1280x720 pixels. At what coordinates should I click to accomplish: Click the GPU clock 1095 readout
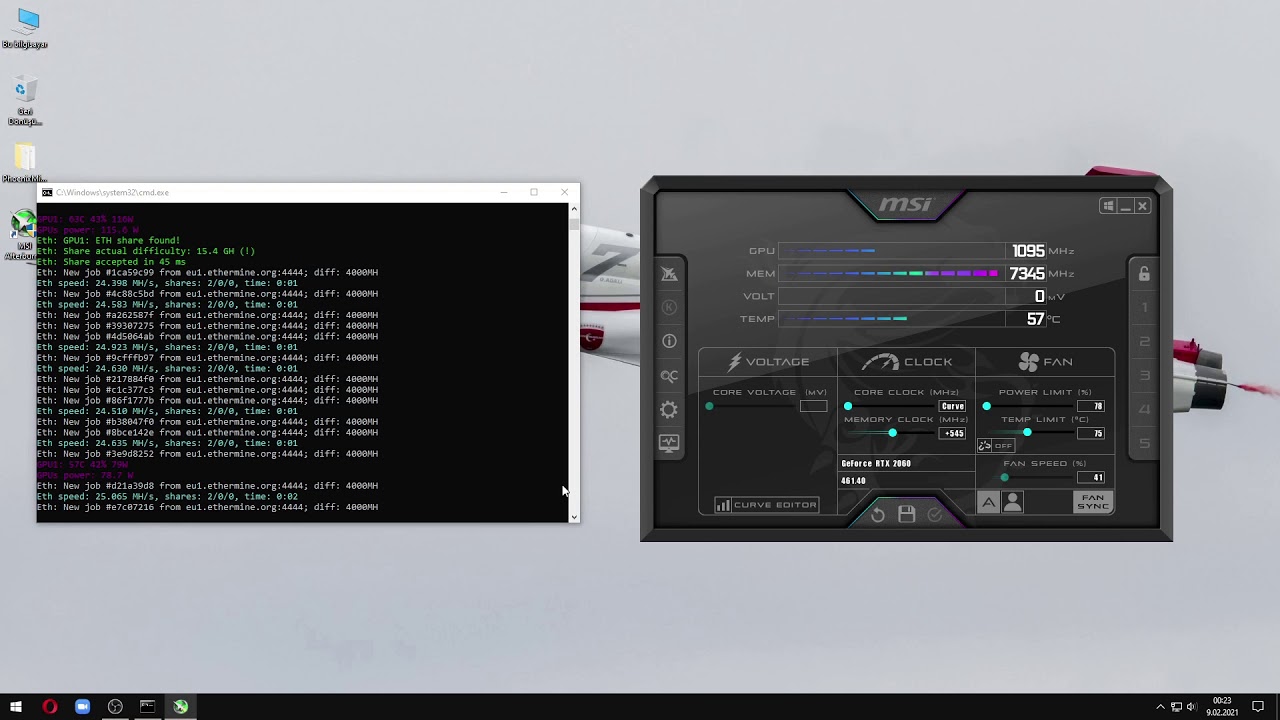(x=1028, y=251)
